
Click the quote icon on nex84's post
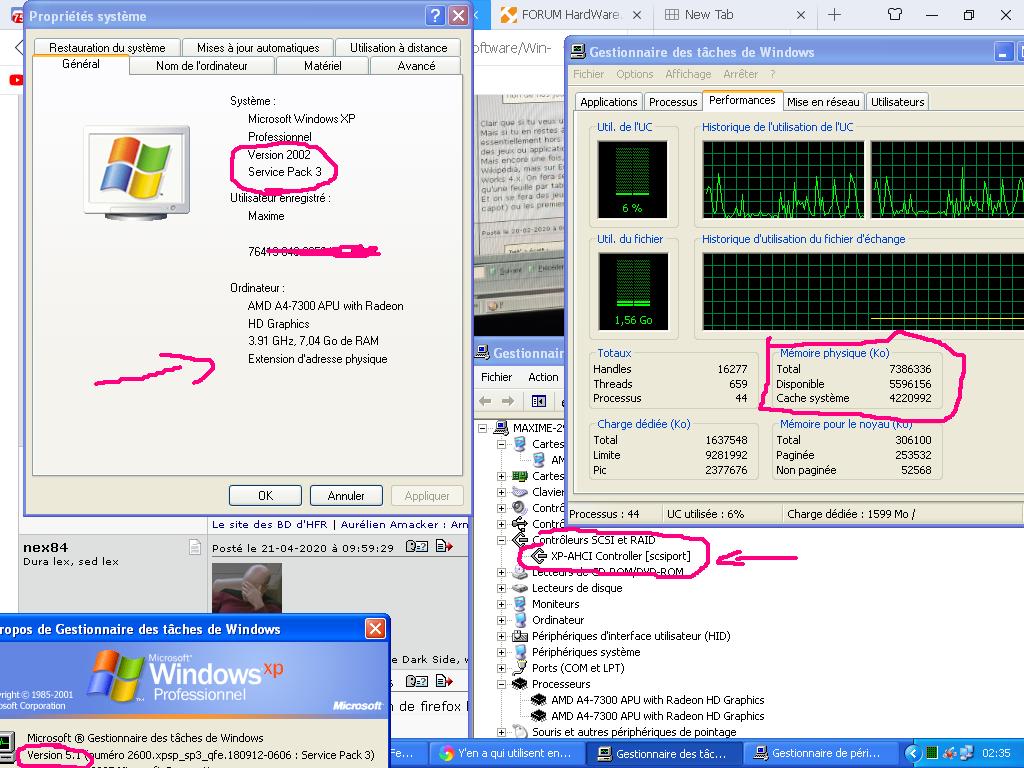click(417, 546)
